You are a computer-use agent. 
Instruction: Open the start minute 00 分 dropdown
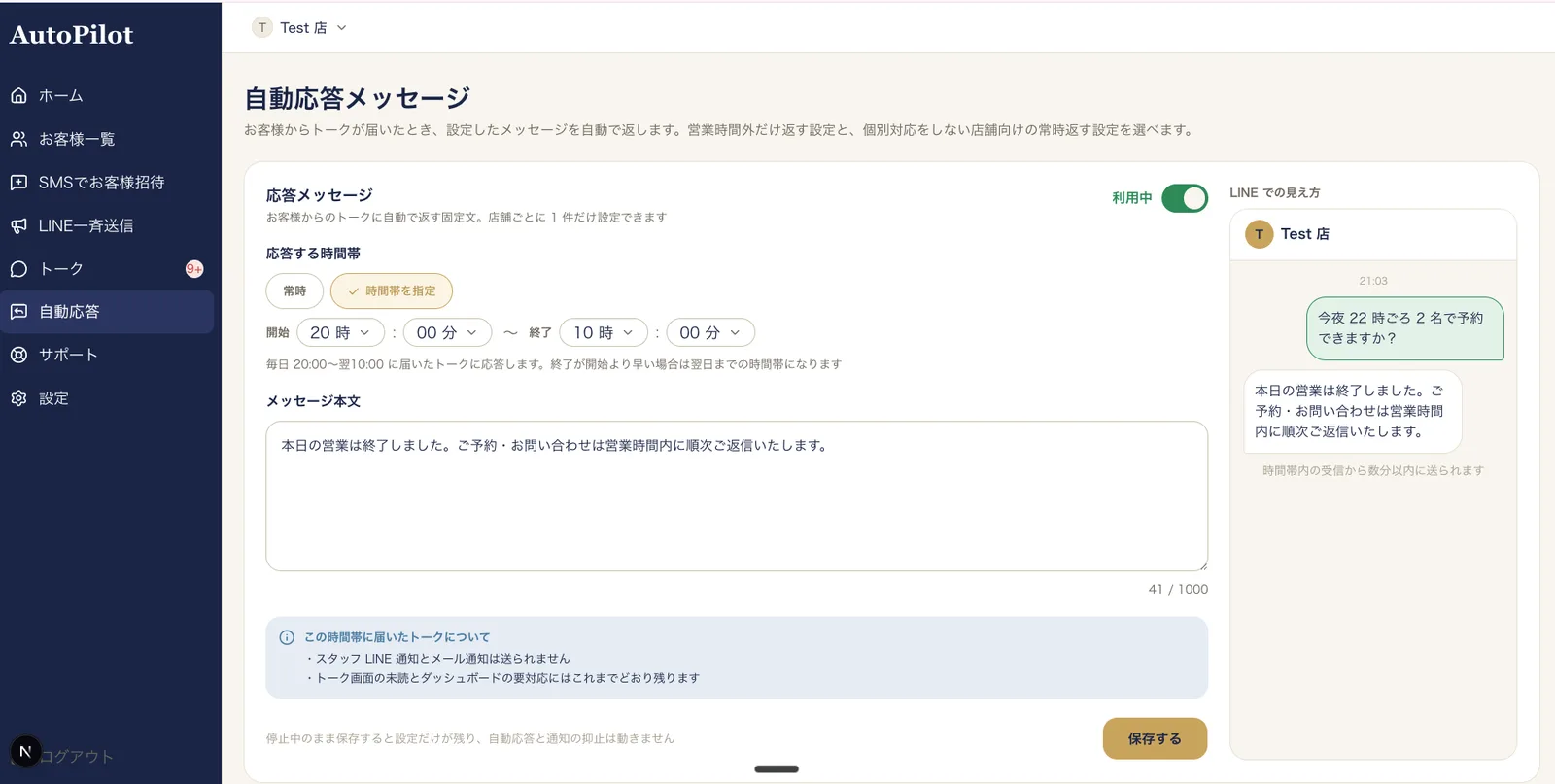pos(447,332)
